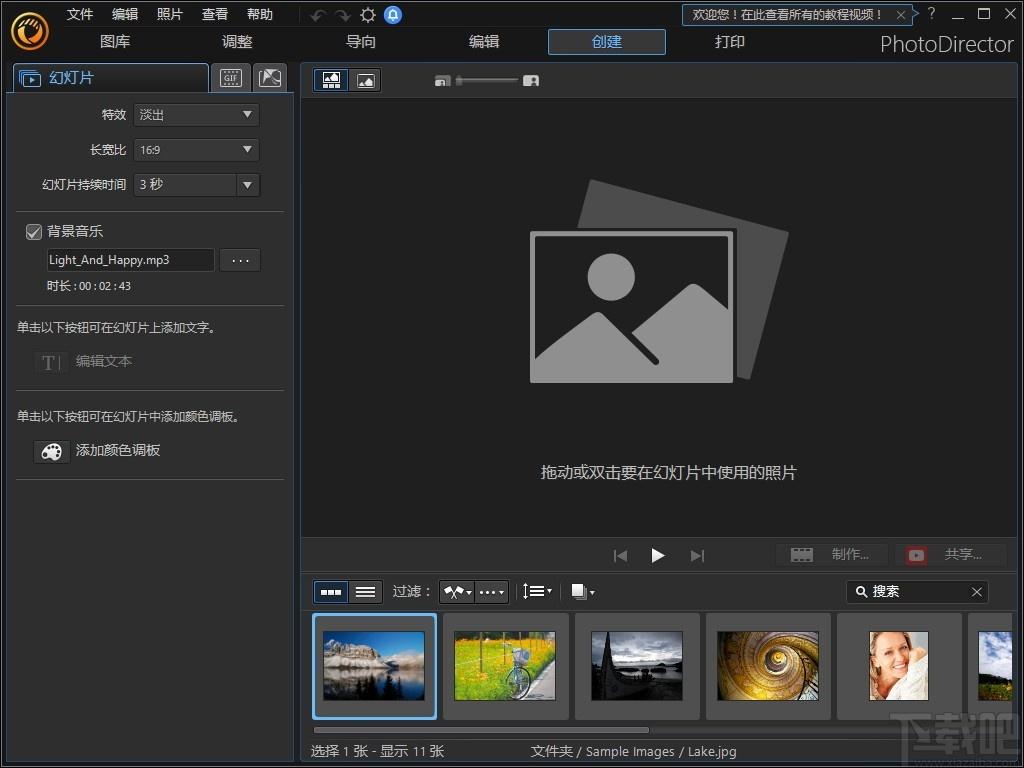Click the redo arrow icon

342,16
